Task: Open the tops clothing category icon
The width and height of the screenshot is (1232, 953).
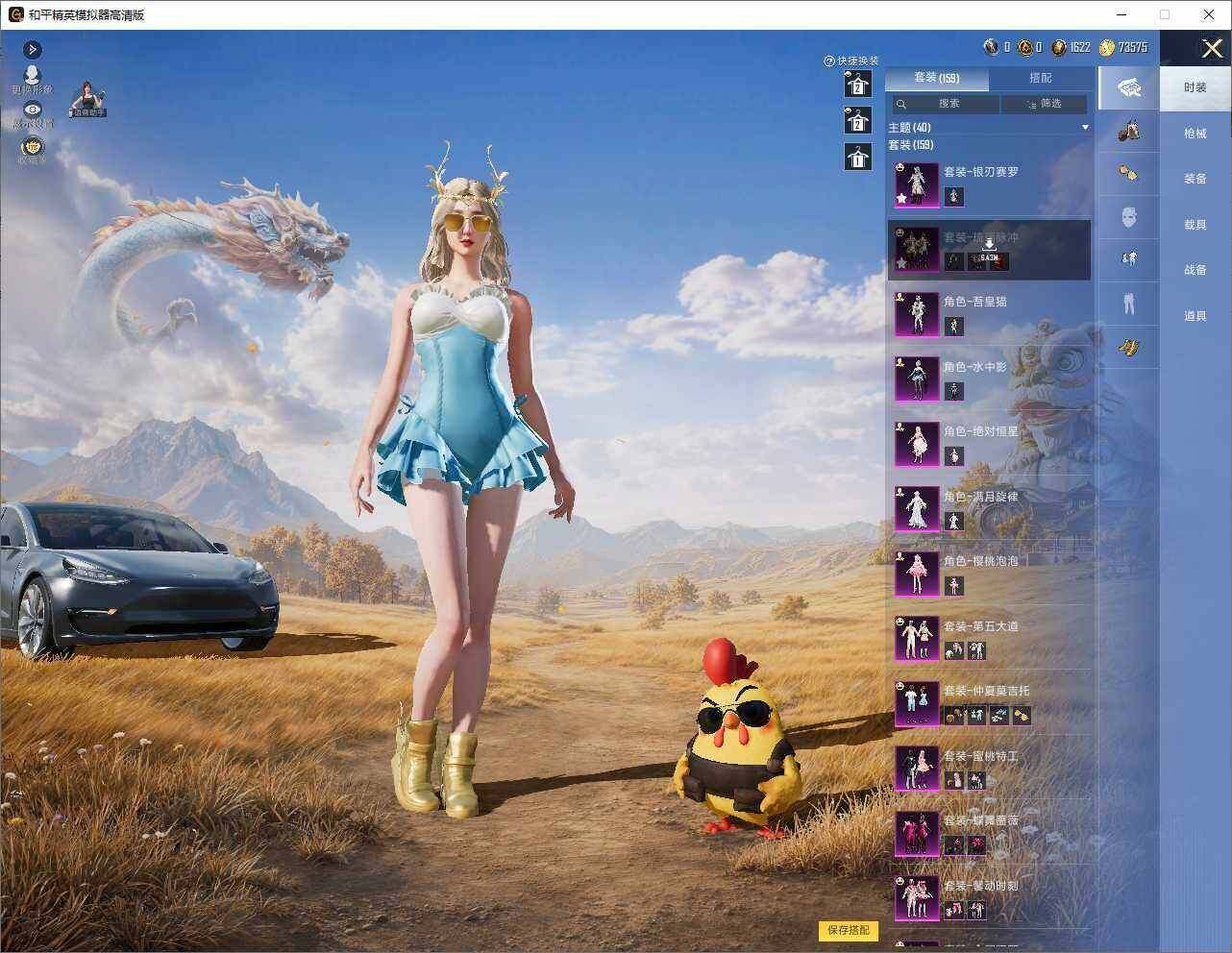Action: coord(1129,258)
